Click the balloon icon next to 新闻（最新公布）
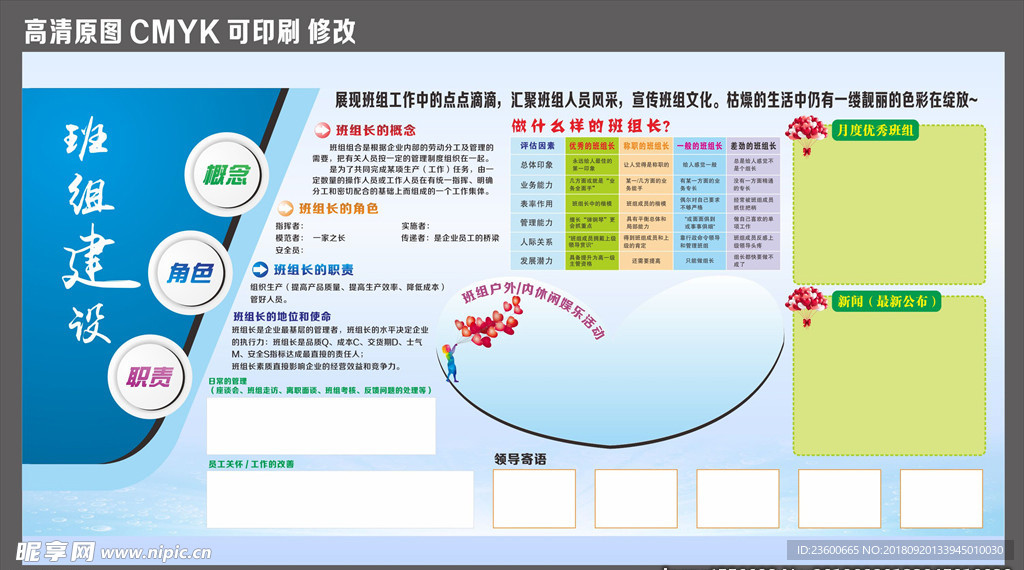The width and height of the screenshot is (1024, 570). [x=807, y=306]
